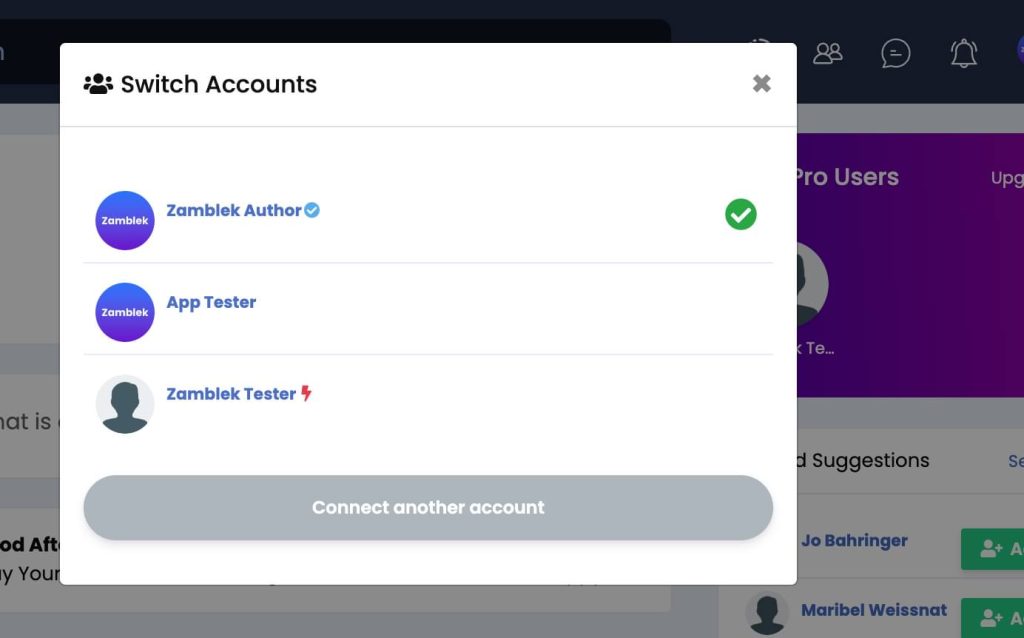Open the friend requests people icon

point(827,53)
